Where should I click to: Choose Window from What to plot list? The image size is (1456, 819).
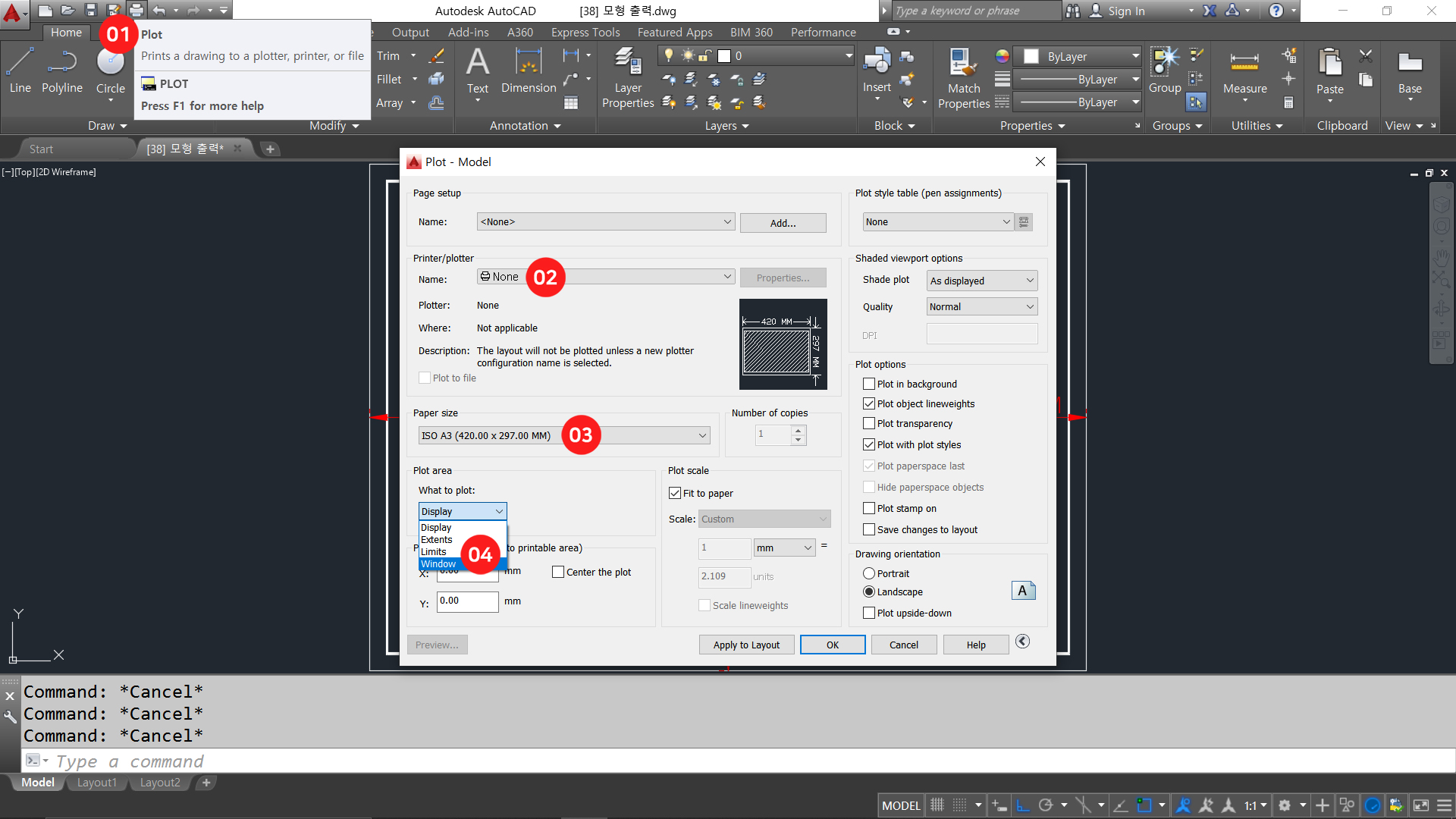click(x=438, y=564)
